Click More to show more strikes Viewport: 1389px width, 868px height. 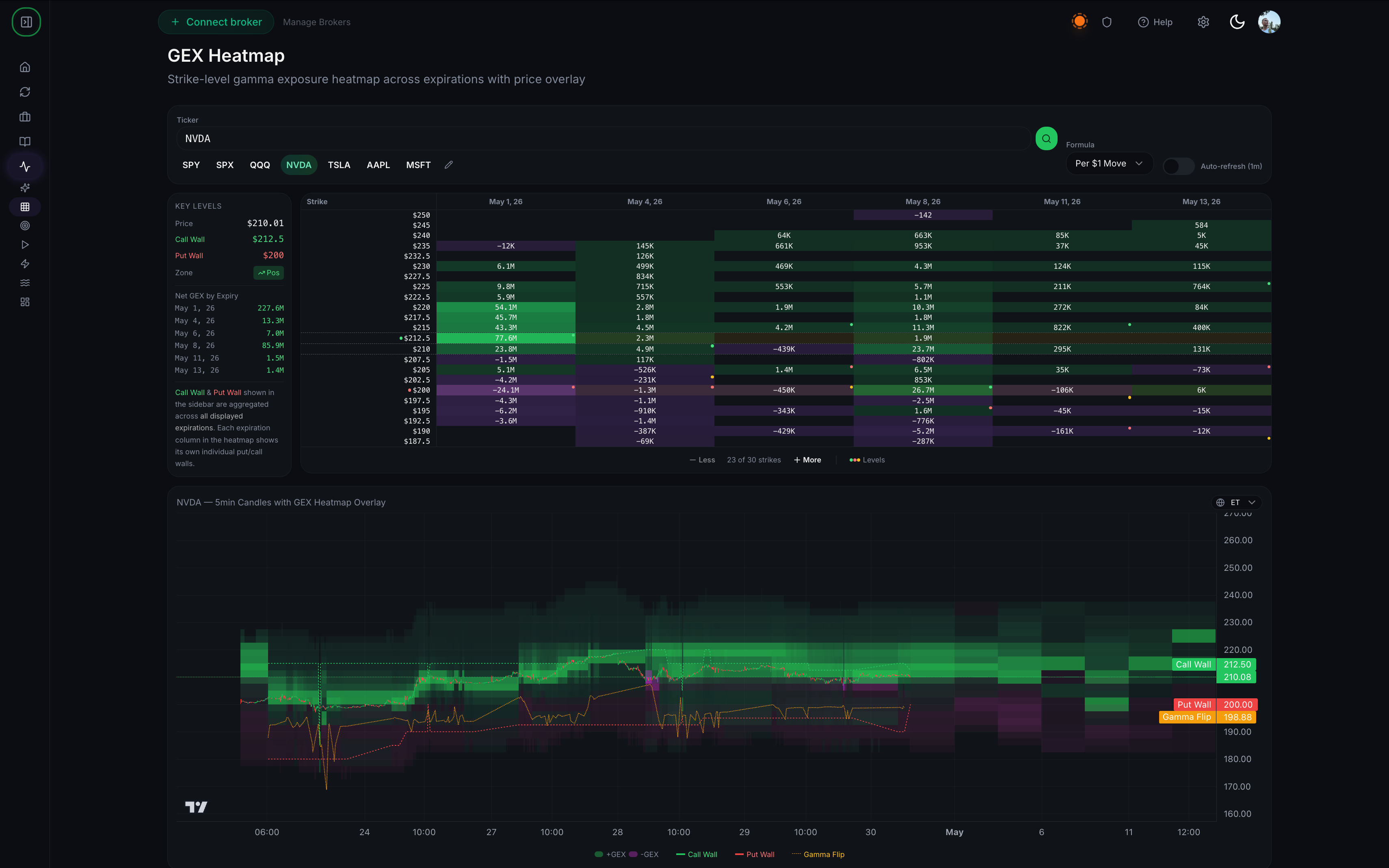coord(807,460)
